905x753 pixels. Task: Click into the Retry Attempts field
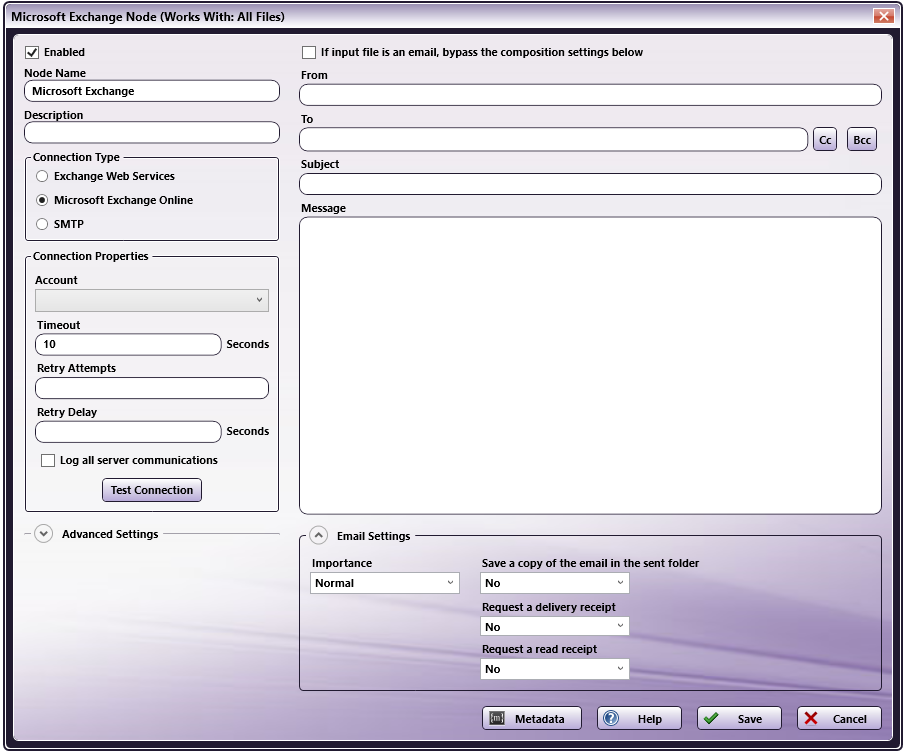[x=152, y=388]
